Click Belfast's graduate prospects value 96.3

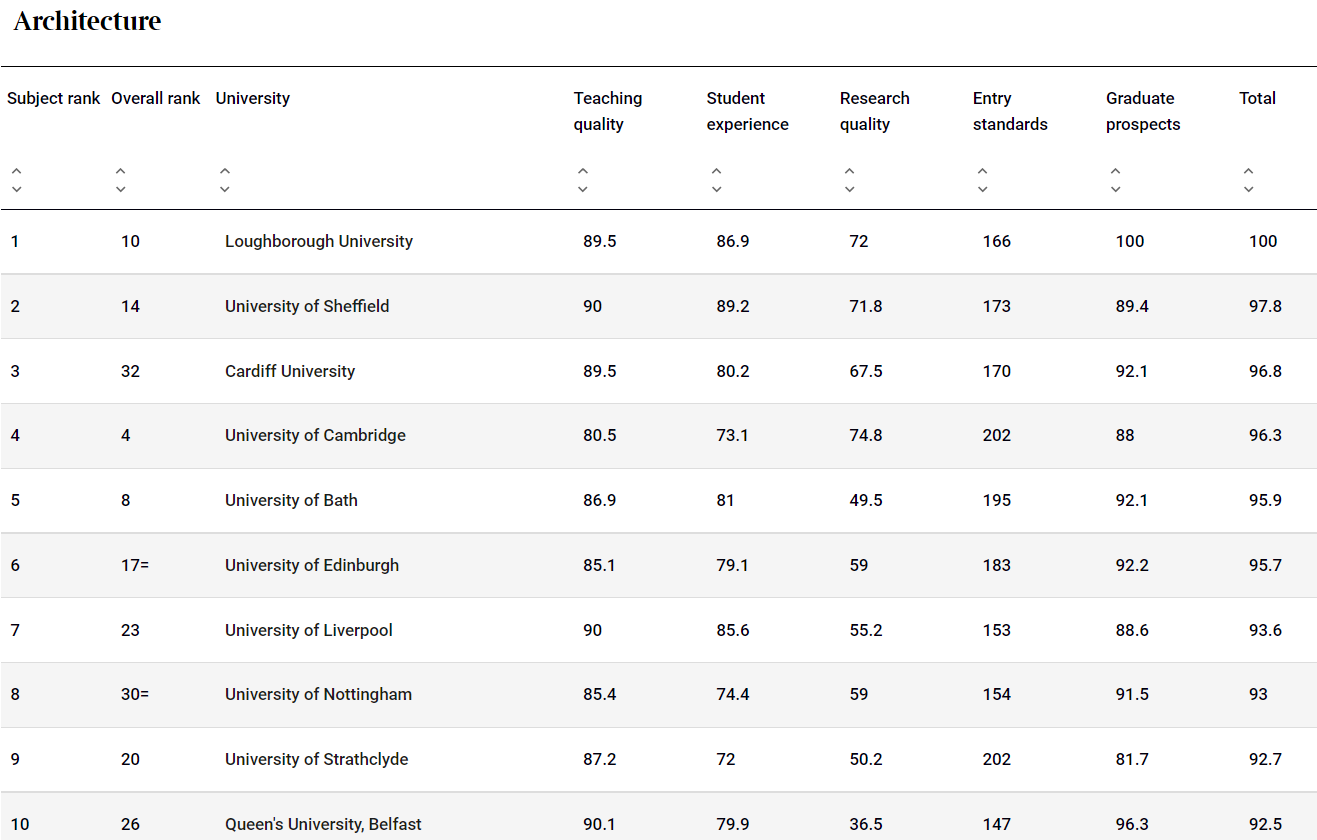1132,824
